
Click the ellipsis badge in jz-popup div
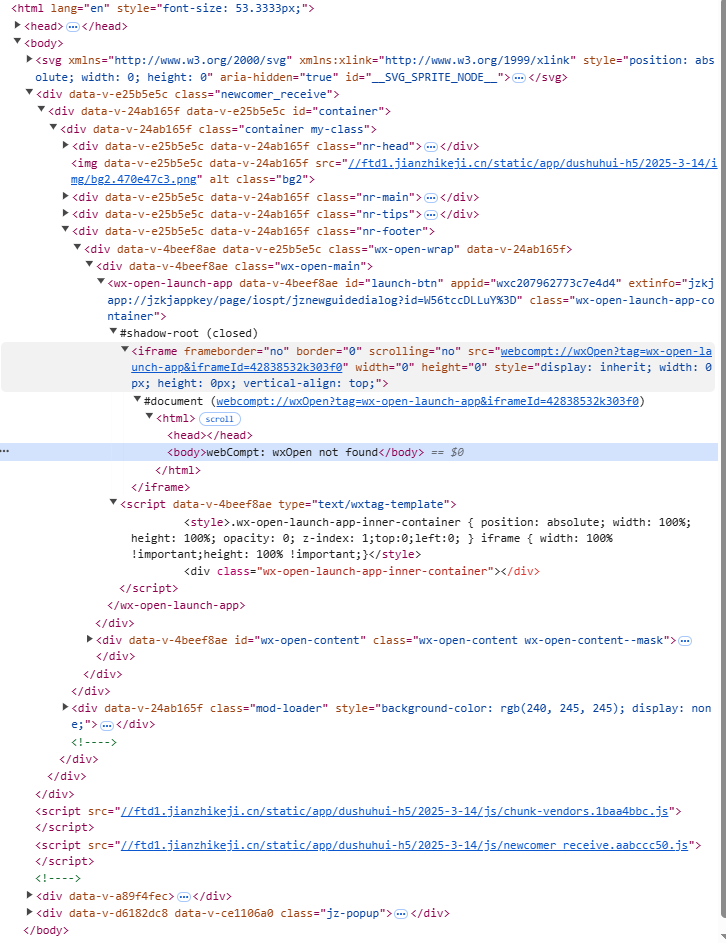pos(401,914)
